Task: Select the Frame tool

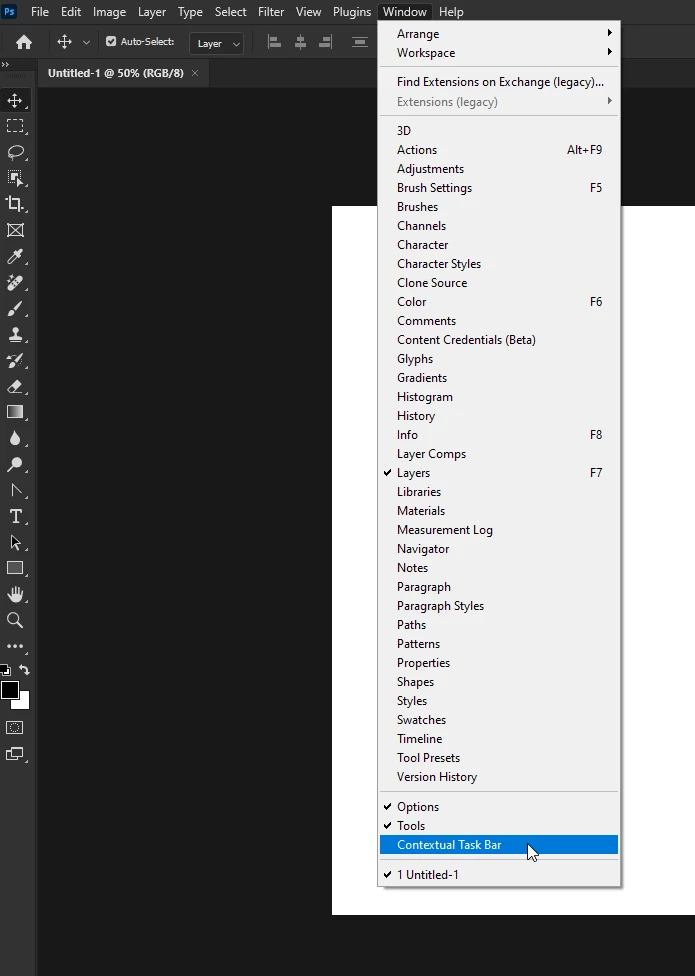Action: coord(15,230)
